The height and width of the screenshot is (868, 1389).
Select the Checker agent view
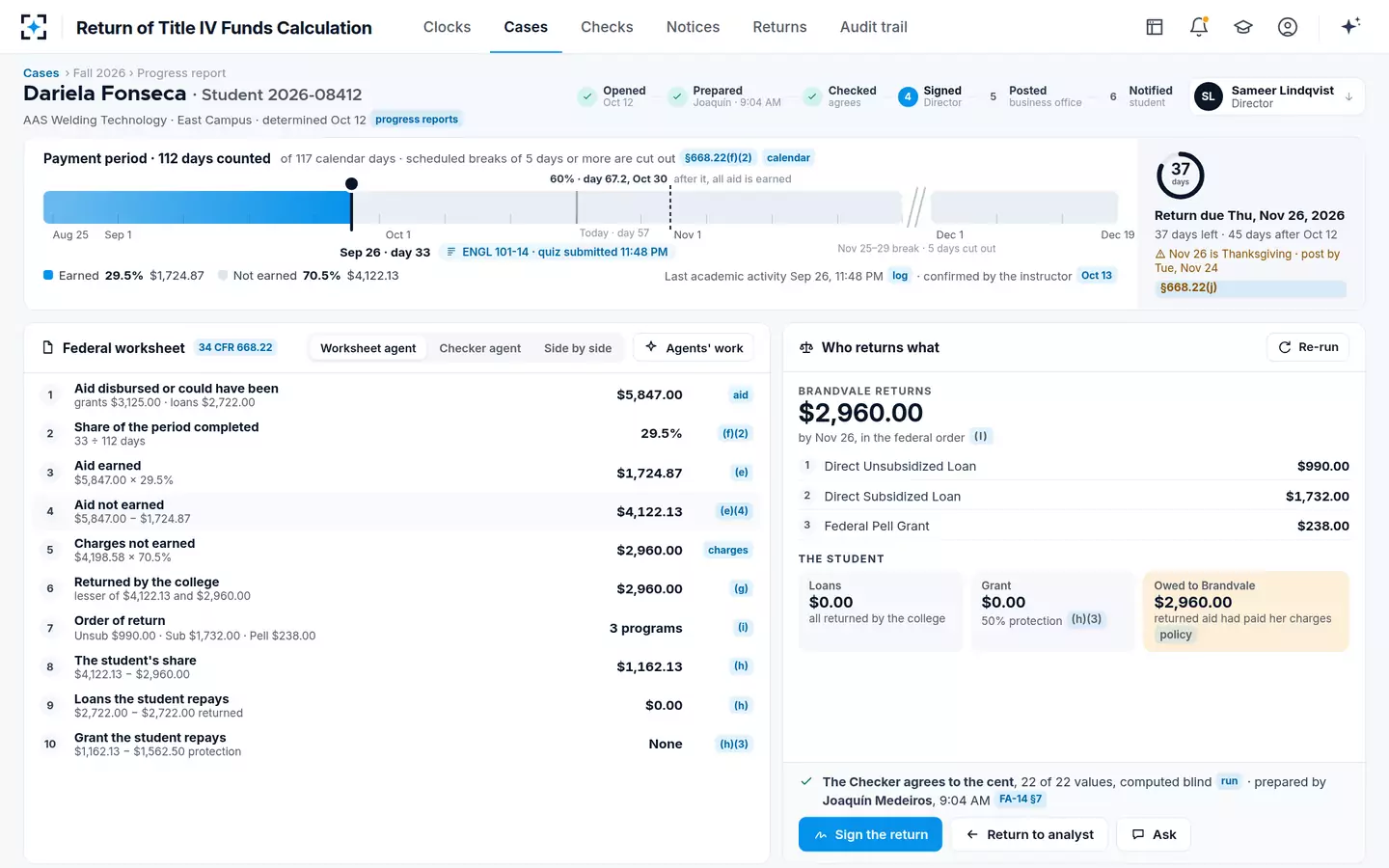(480, 348)
